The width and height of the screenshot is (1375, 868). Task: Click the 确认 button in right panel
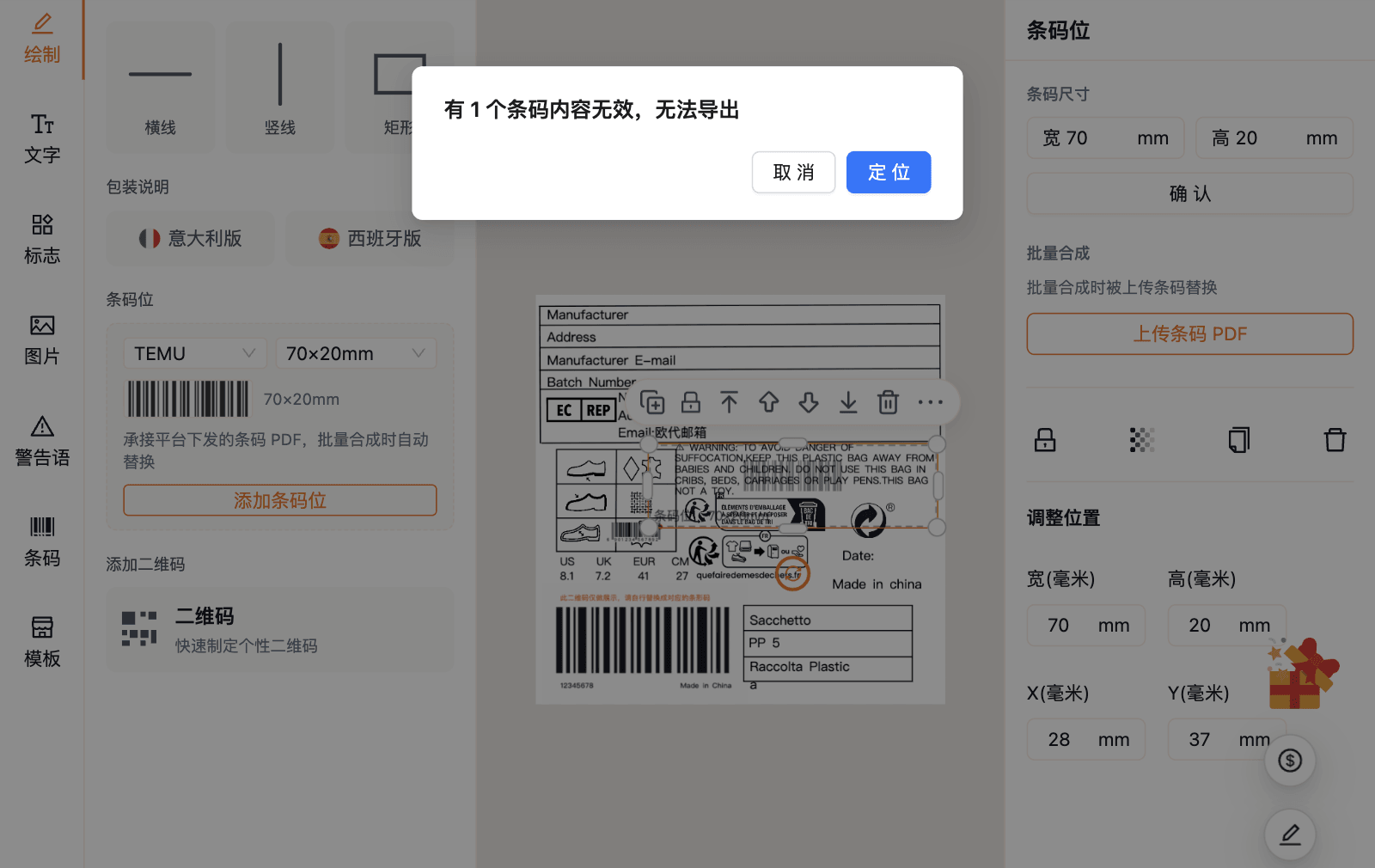pos(1190,193)
